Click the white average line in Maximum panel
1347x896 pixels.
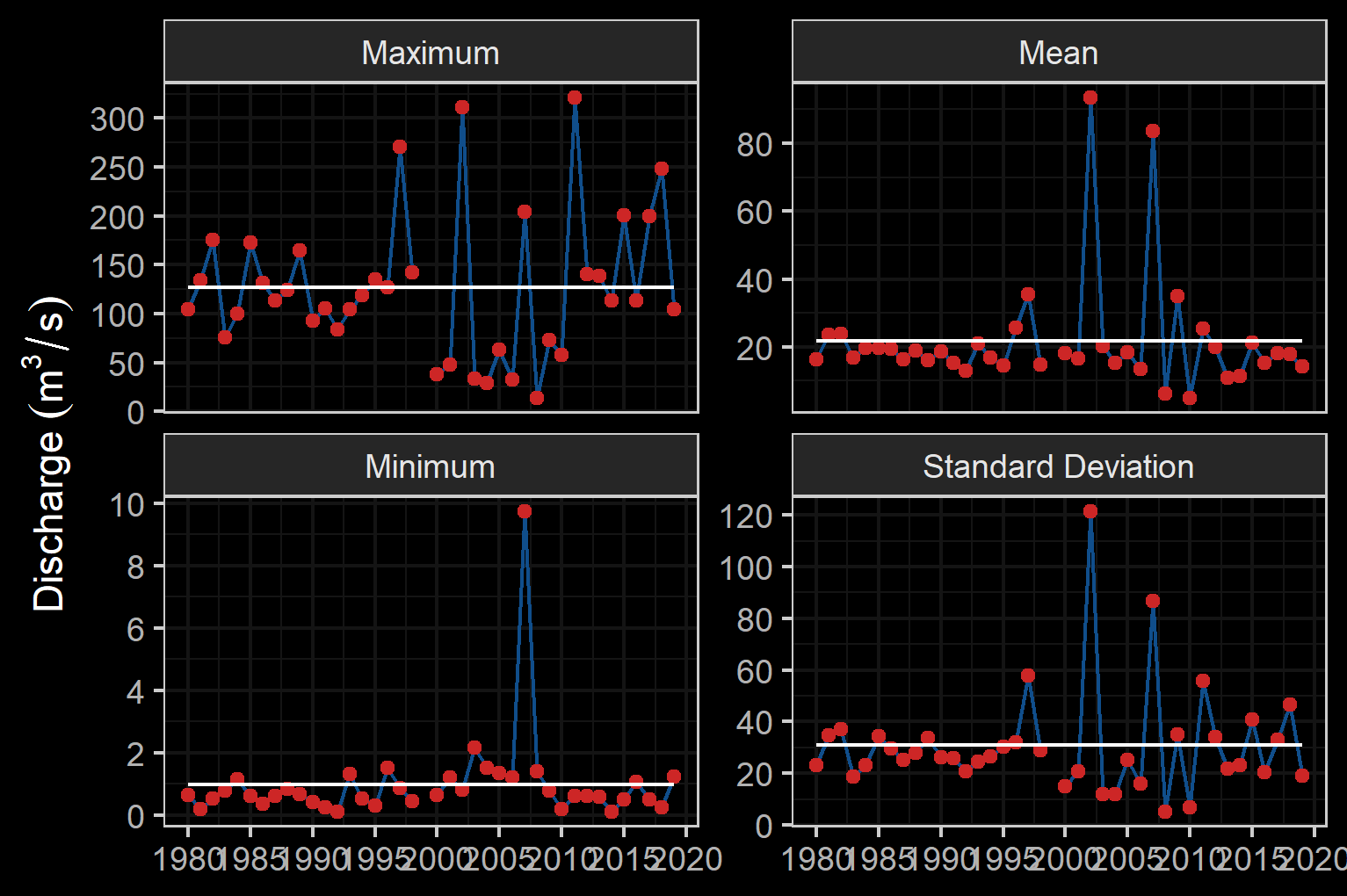(431, 287)
